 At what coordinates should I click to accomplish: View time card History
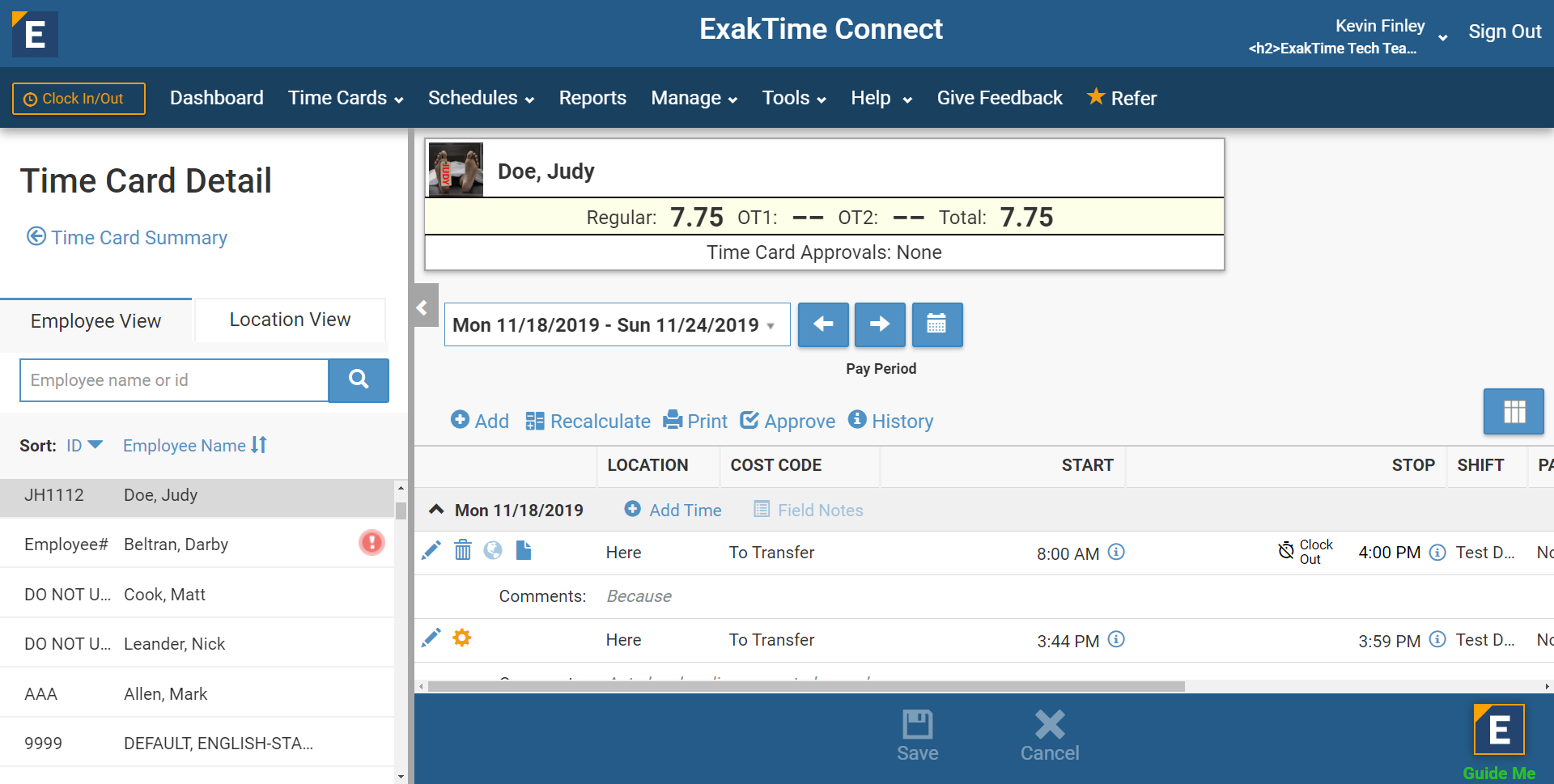(890, 421)
